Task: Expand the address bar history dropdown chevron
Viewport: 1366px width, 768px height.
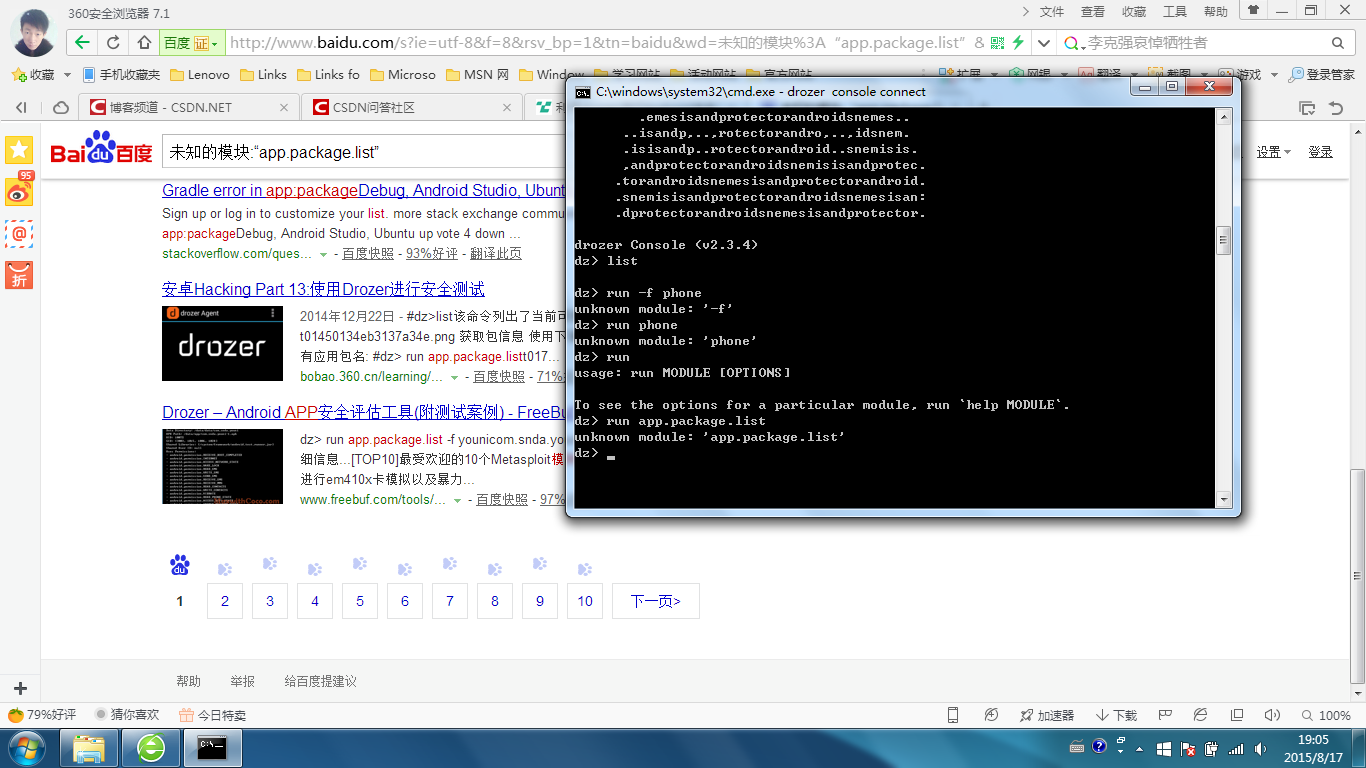Action: pyautogui.click(x=1043, y=43)
